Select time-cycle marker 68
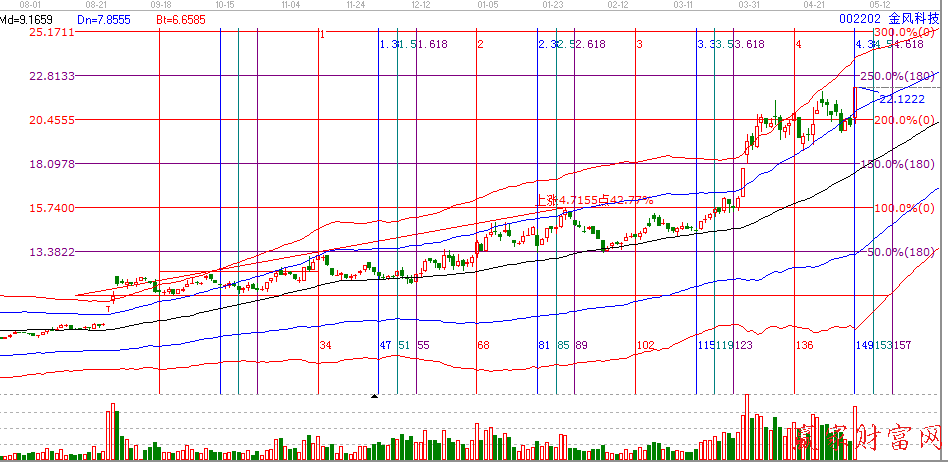Screen dimensions: 948x462 (483, 344)
